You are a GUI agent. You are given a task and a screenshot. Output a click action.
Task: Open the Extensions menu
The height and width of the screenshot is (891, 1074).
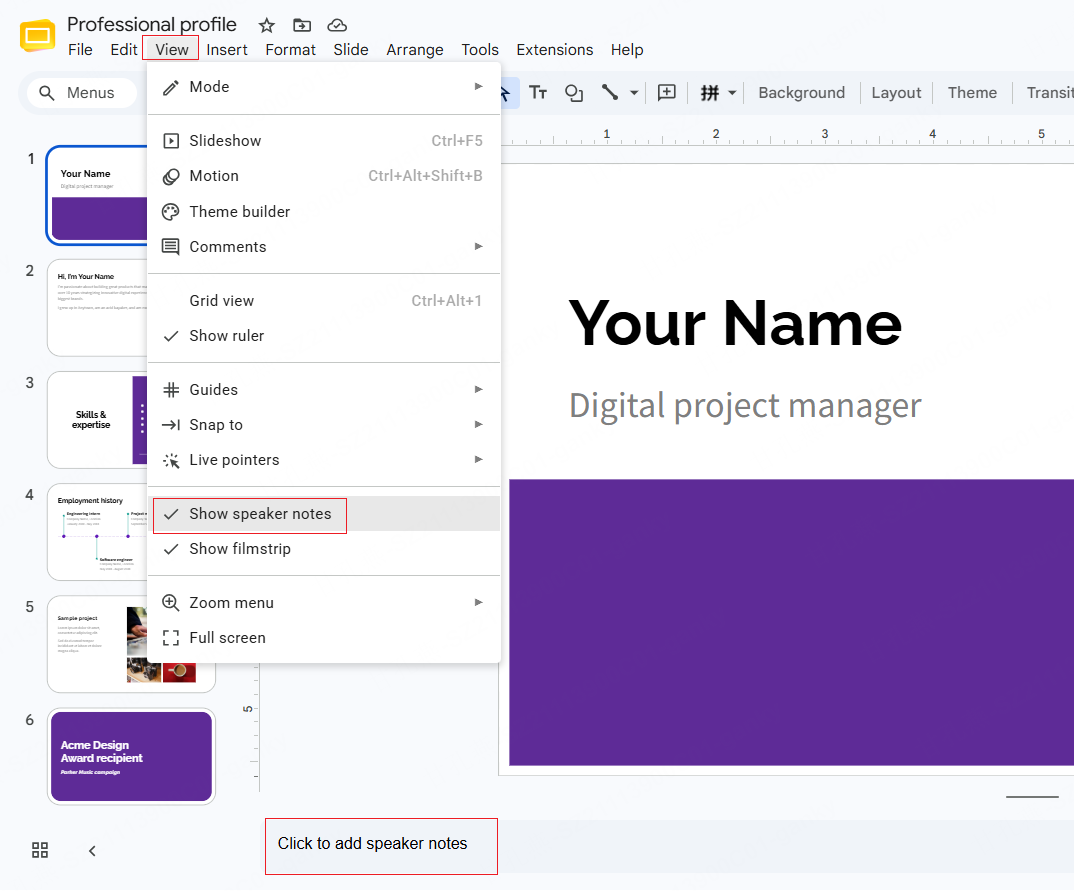tap(554, 49)
